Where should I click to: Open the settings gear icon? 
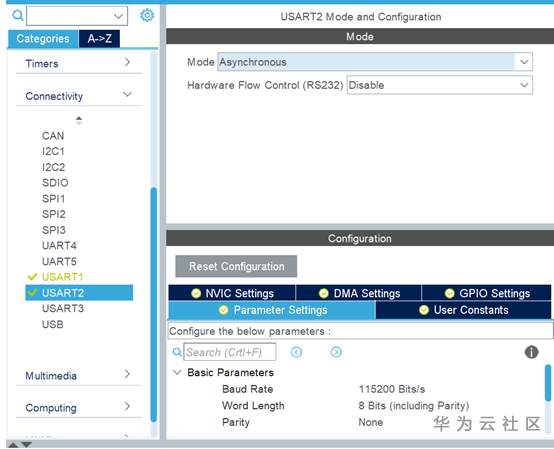coord(147,15)
